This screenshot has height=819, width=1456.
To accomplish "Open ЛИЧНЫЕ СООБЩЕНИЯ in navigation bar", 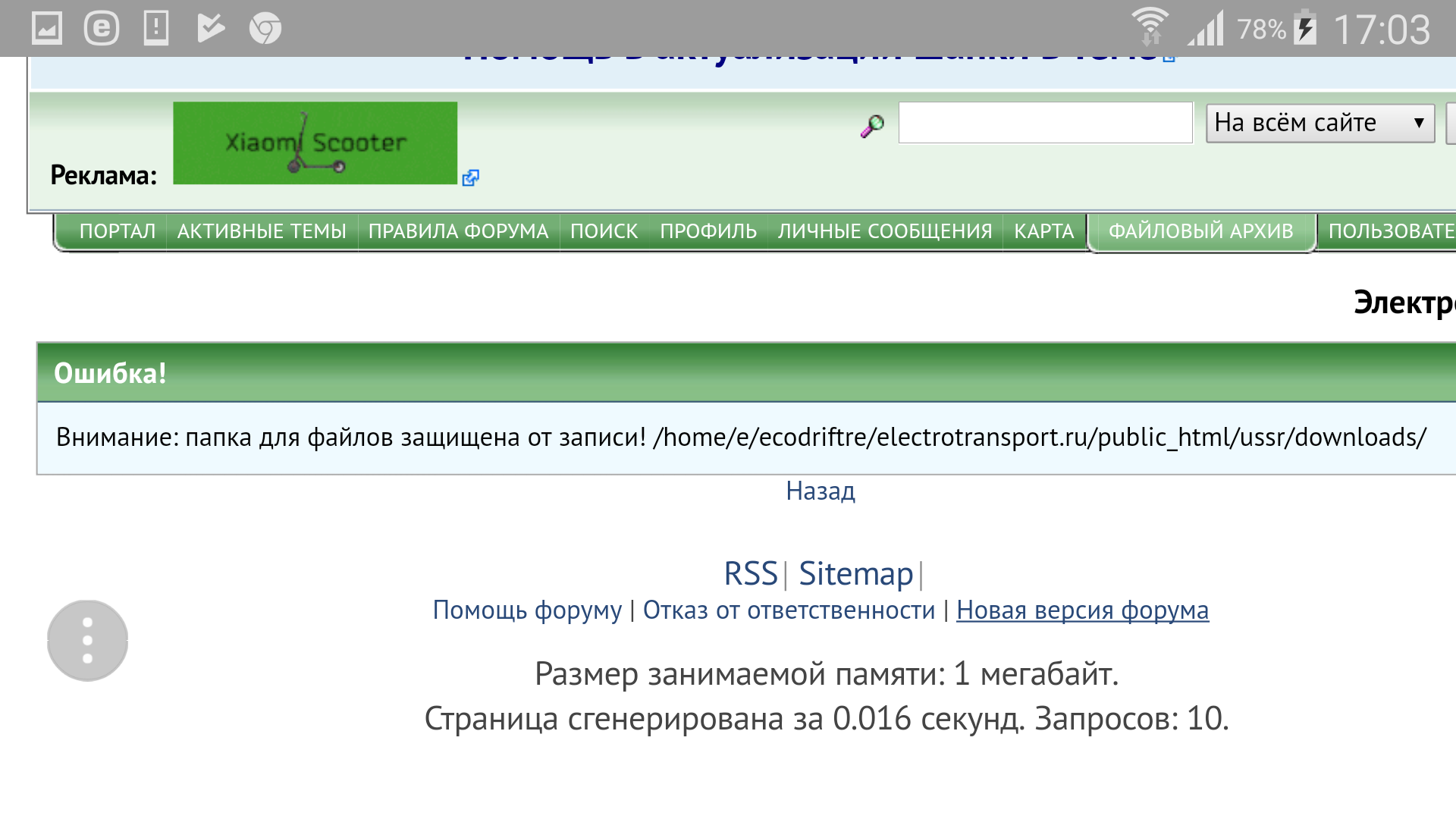I will (884, 231).
